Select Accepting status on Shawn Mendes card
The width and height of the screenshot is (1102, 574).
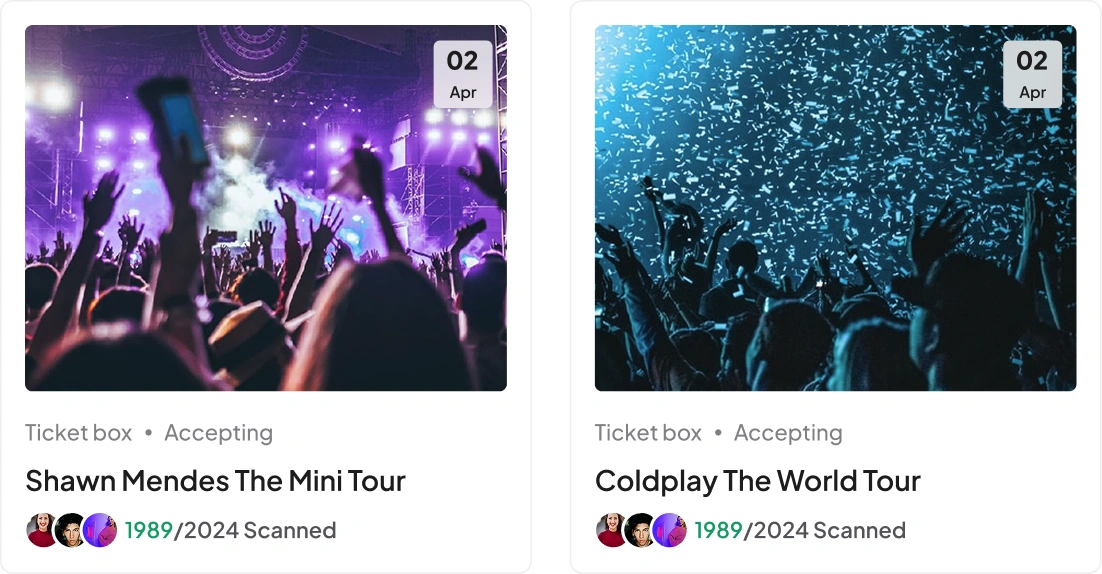(x=219, y=433)
